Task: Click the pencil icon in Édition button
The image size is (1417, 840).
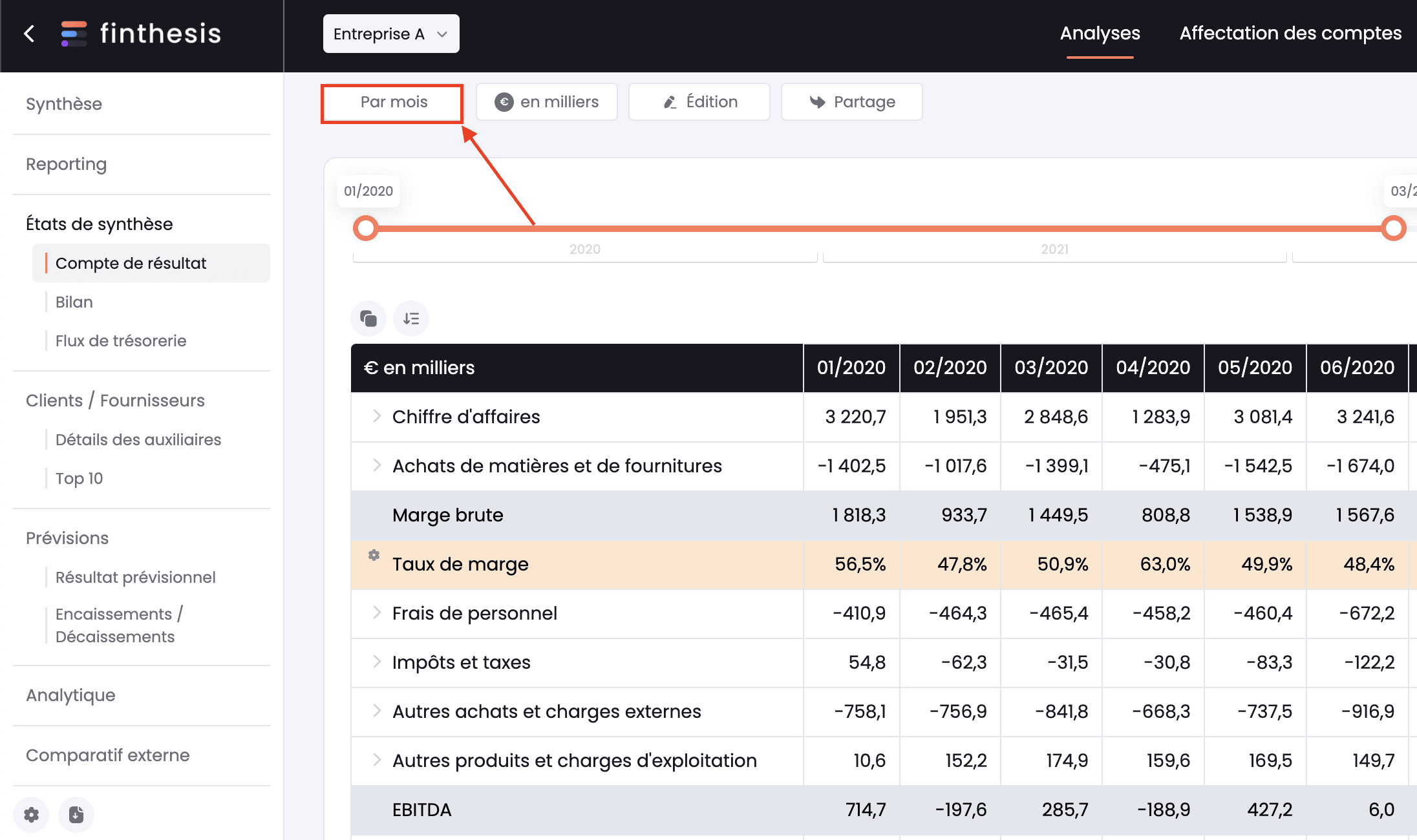Action: (670, 102)
